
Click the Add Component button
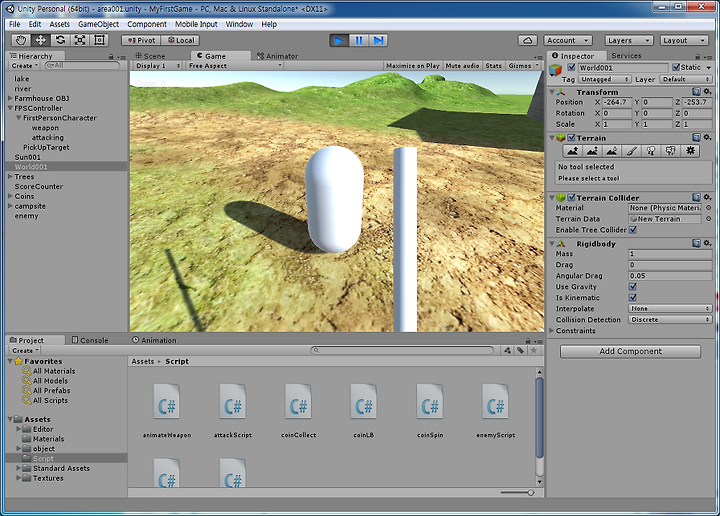630,351
